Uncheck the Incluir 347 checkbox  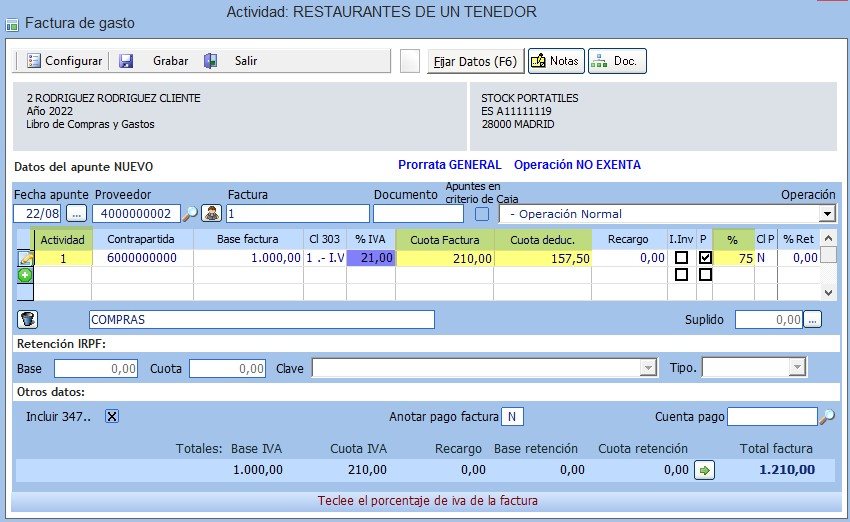pos(112,417)
